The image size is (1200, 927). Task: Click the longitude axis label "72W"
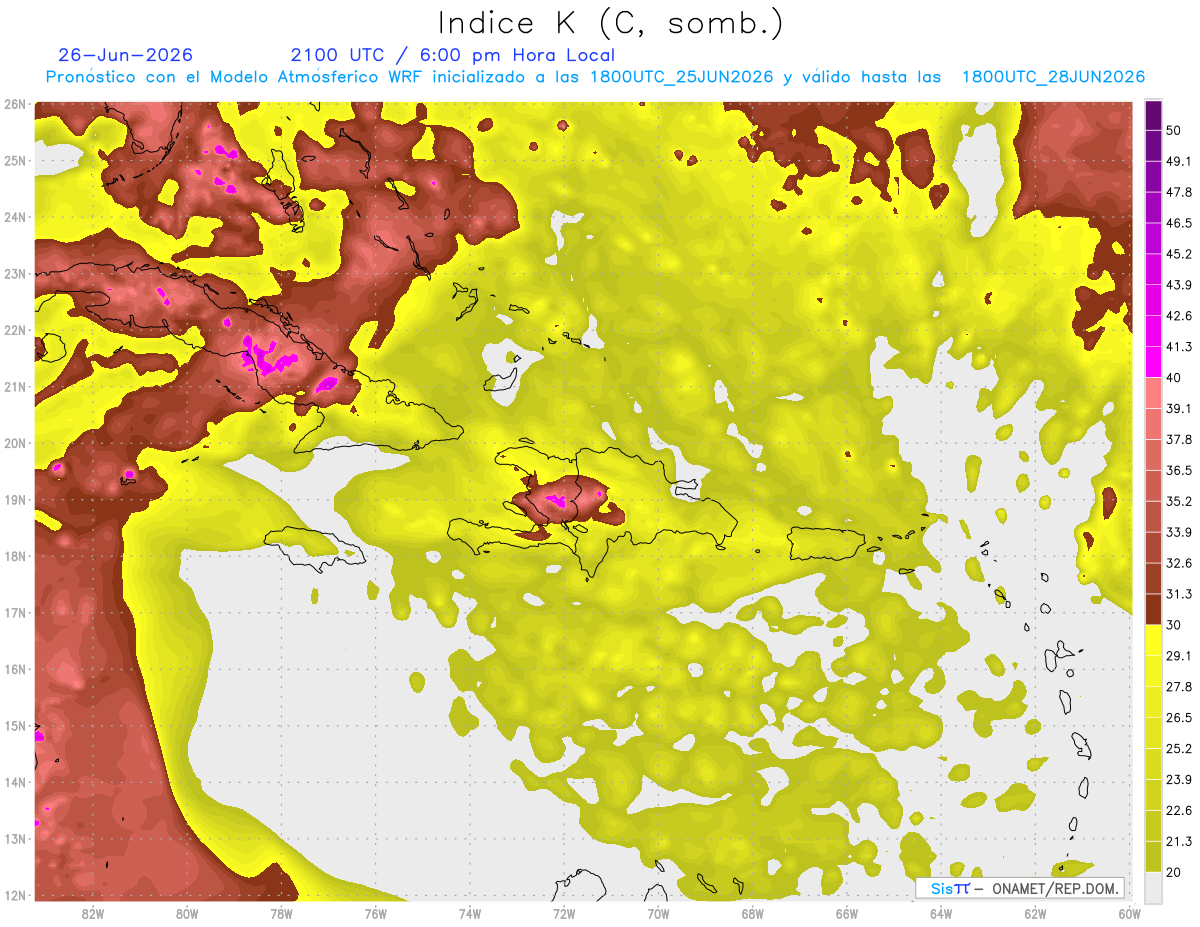click(563, 914)
